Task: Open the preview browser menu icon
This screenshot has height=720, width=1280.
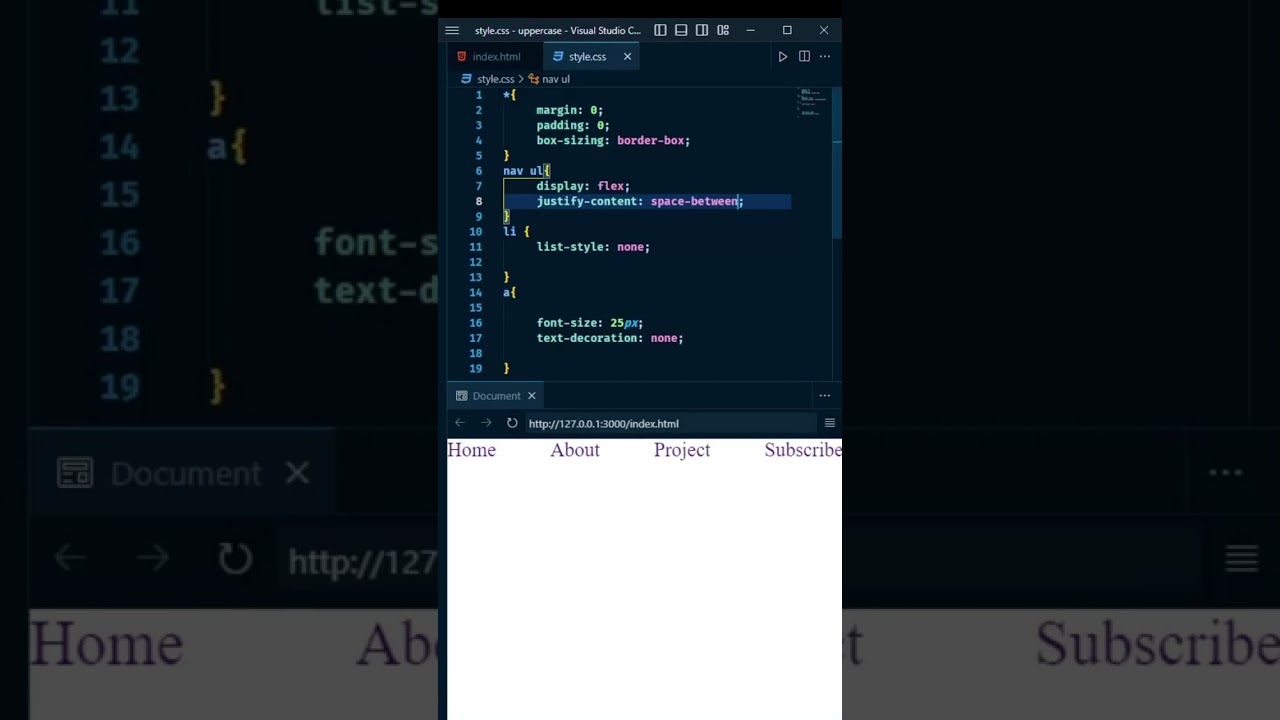Action: (830, 423)
